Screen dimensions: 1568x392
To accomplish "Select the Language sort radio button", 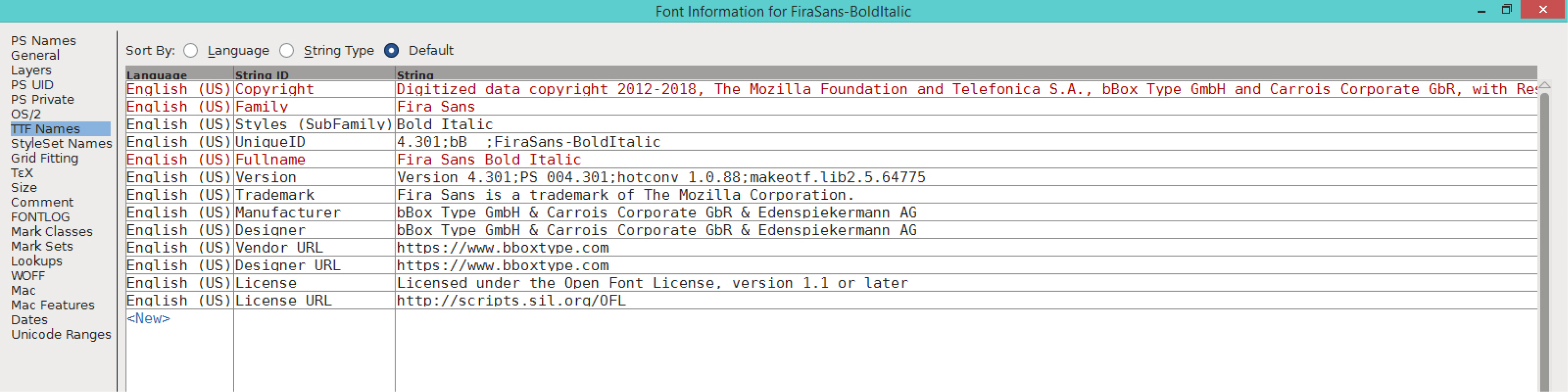I will [x=190, y=50].
